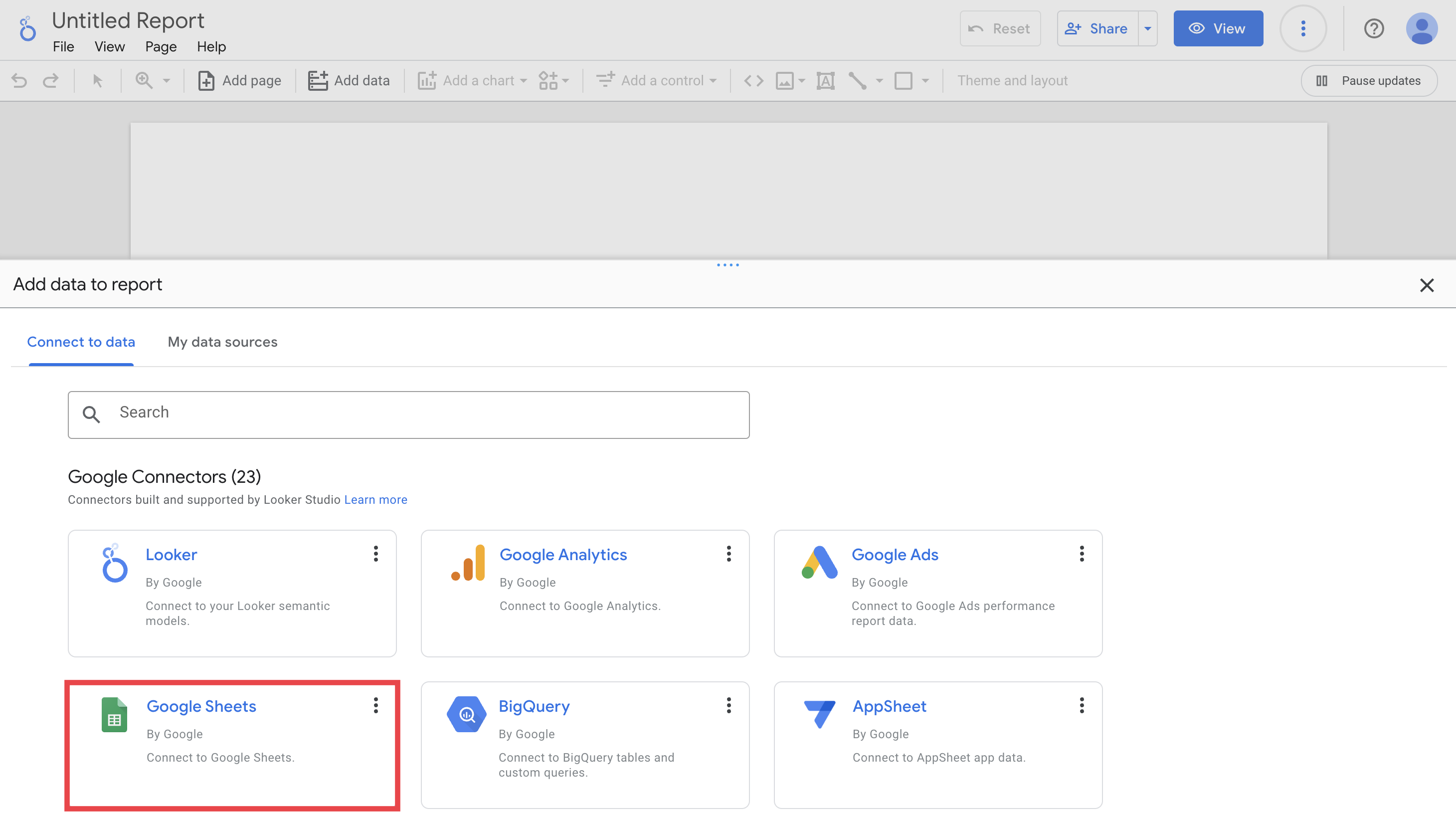
Task: Click the redo arrow icon
Action: click(51, 81)
